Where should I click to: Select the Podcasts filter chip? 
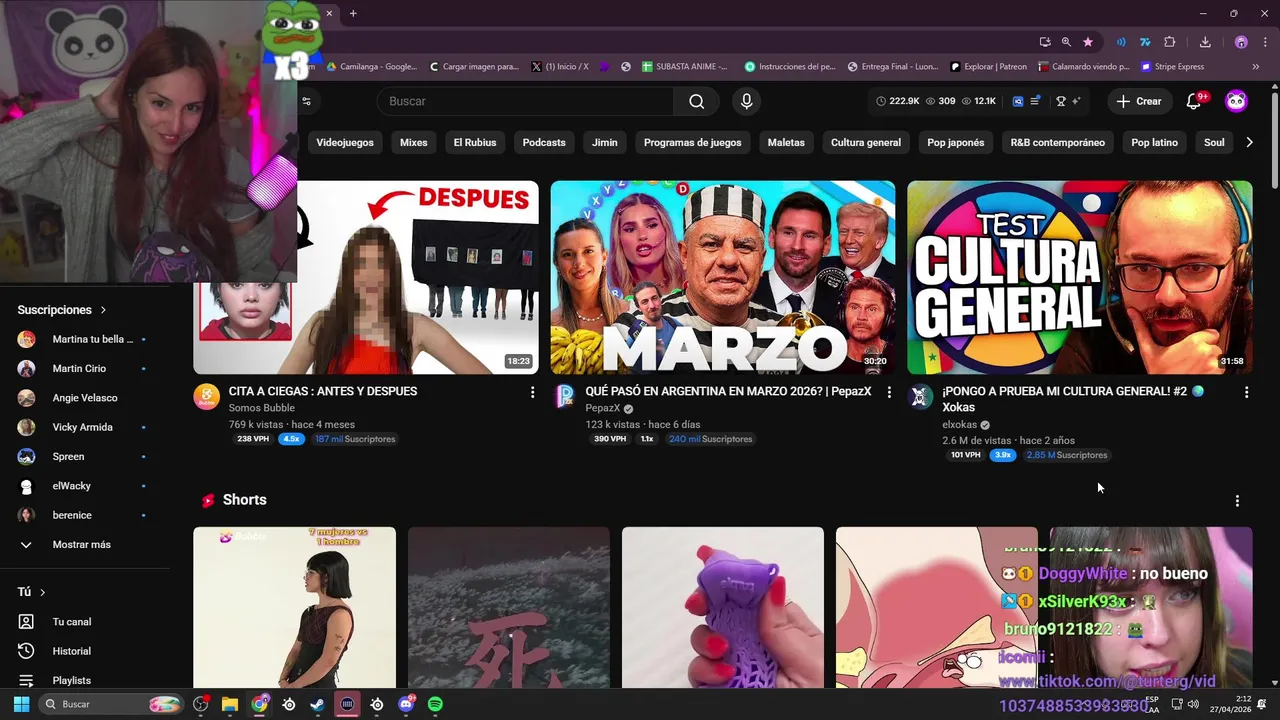[x=544, y=142]
